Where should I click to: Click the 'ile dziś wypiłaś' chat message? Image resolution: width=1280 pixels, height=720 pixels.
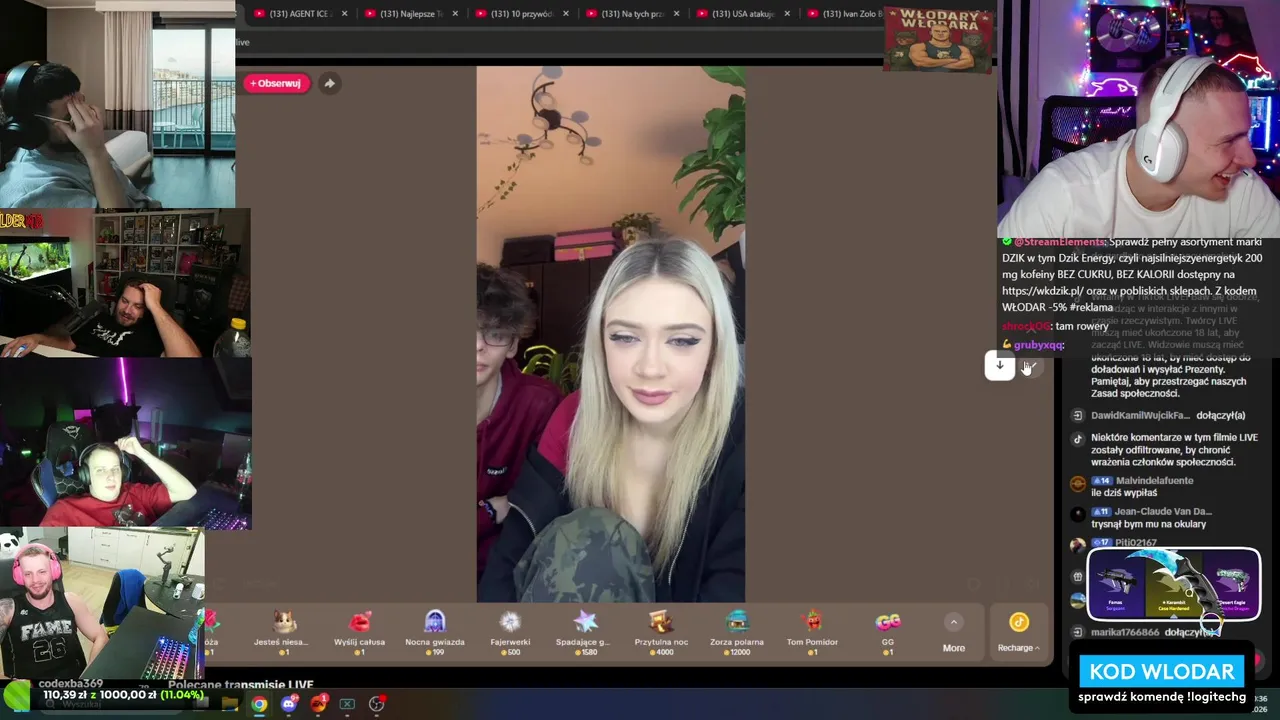[x=1124, y=493]
